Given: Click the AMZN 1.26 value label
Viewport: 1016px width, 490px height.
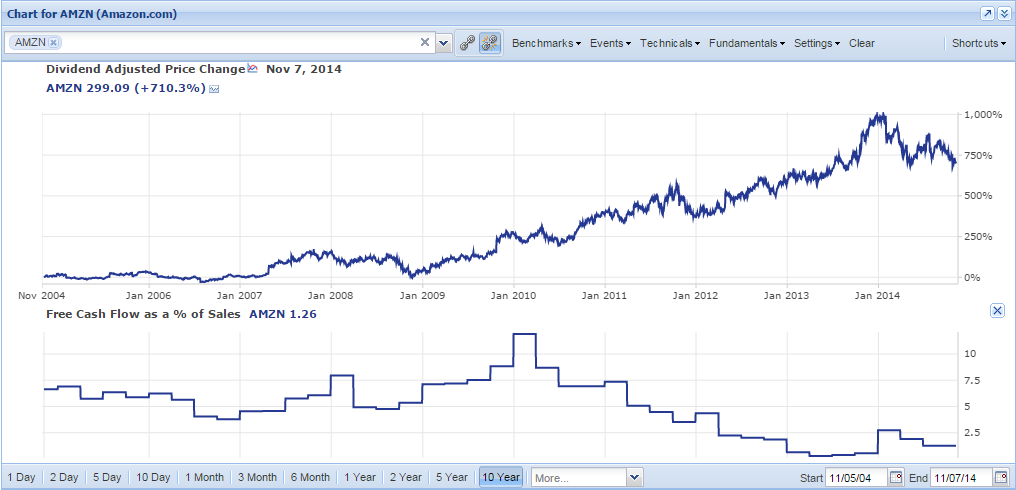Looking at the screenshot, I should pos(283,314).
